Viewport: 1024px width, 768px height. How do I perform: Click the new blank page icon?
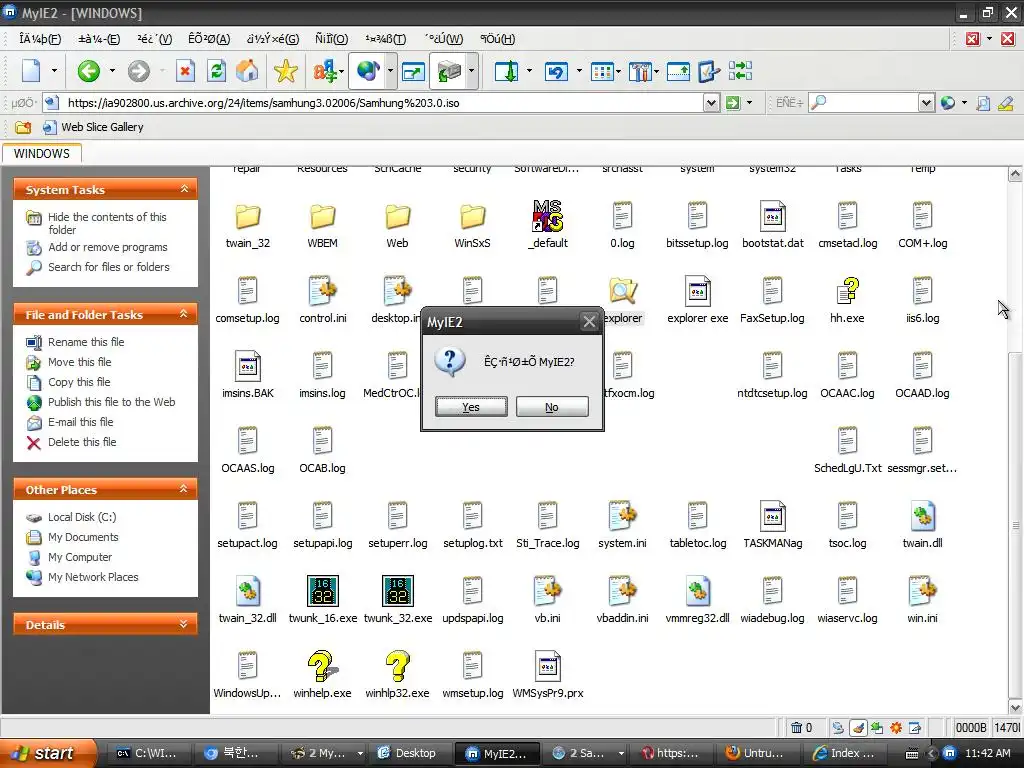pyautogui.click(x=31, y=71)
